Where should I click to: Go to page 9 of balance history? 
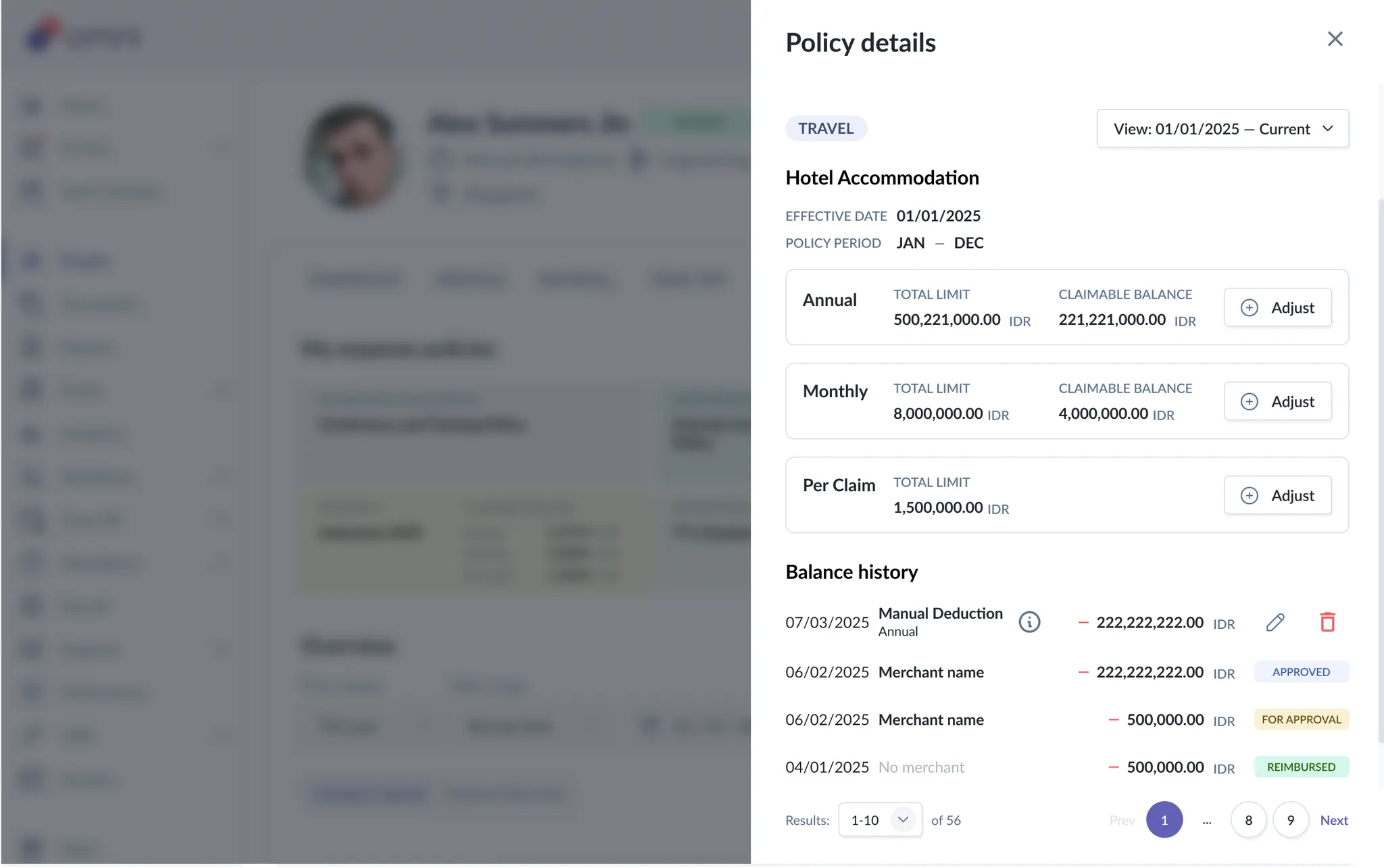1291,820
